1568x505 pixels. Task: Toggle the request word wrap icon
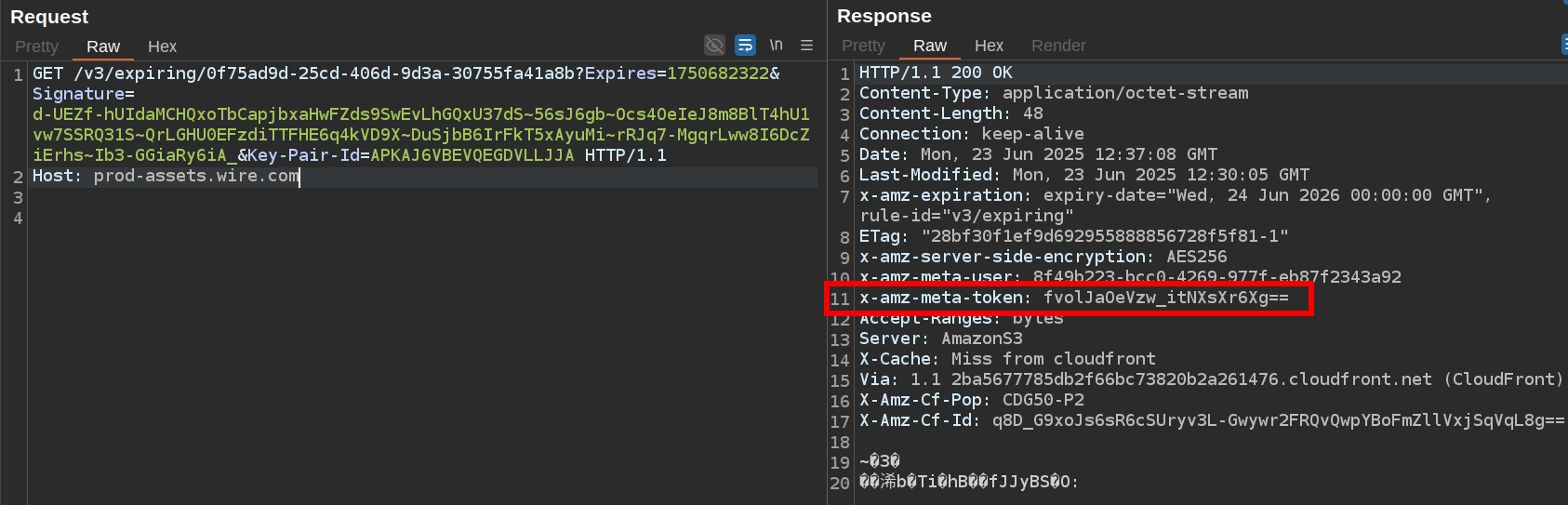(x=745, y=45)
